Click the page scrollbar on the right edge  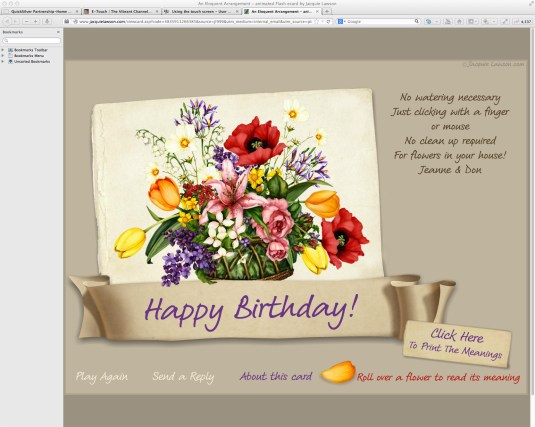point(532,212)
